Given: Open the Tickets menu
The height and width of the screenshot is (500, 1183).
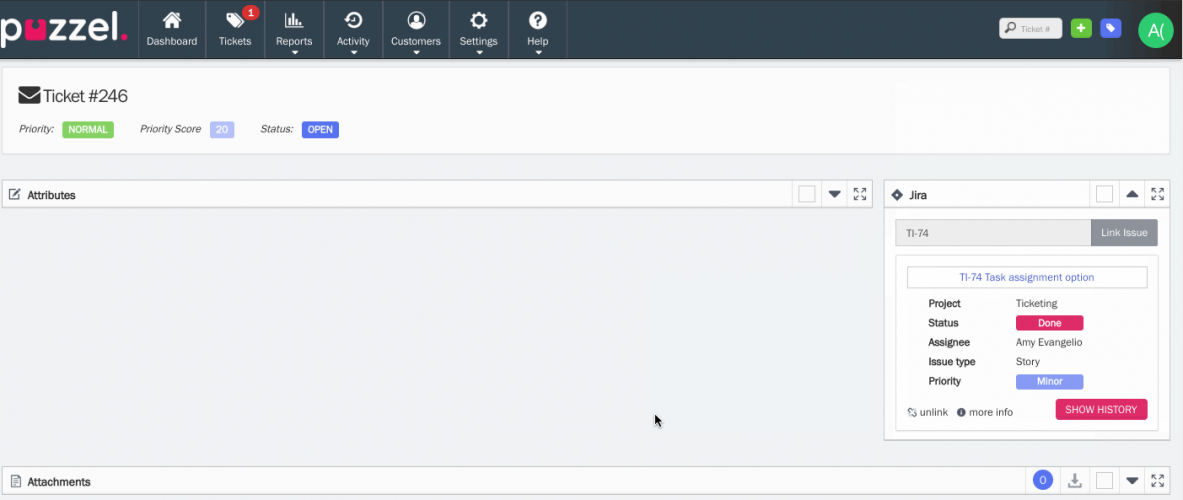Looking at the screenshot, I should 235,30.
